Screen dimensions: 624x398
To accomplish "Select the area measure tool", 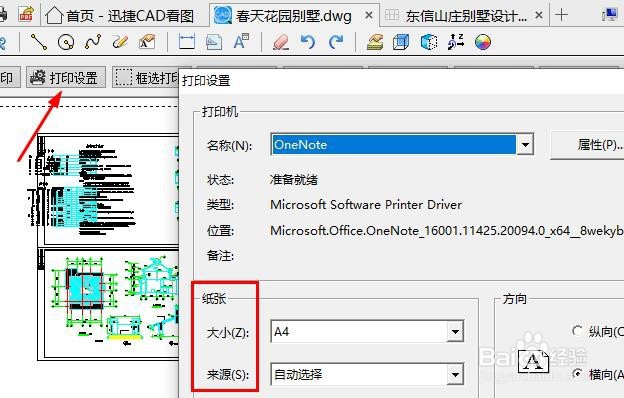I will [214, 42].
